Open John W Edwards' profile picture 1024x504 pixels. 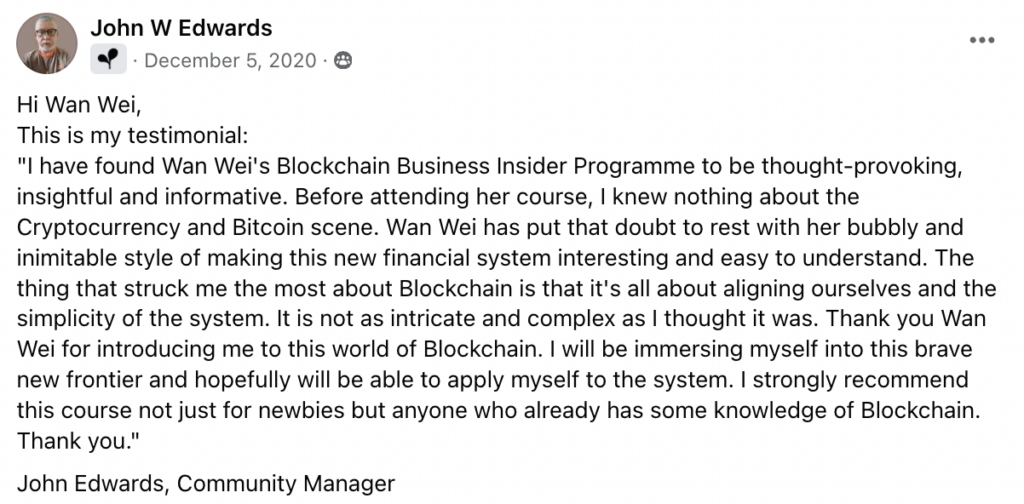pyautogui.click(x=46, y=43)
